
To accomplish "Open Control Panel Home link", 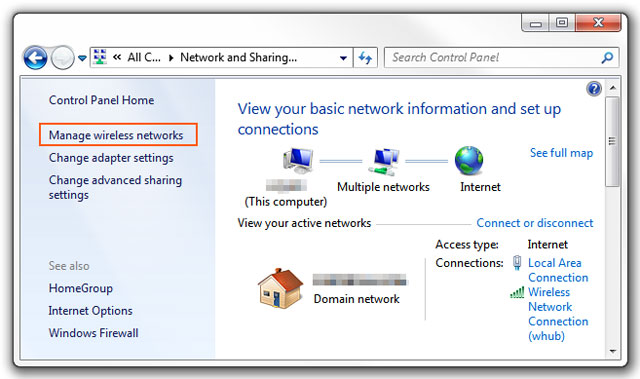I will [101, 100].
